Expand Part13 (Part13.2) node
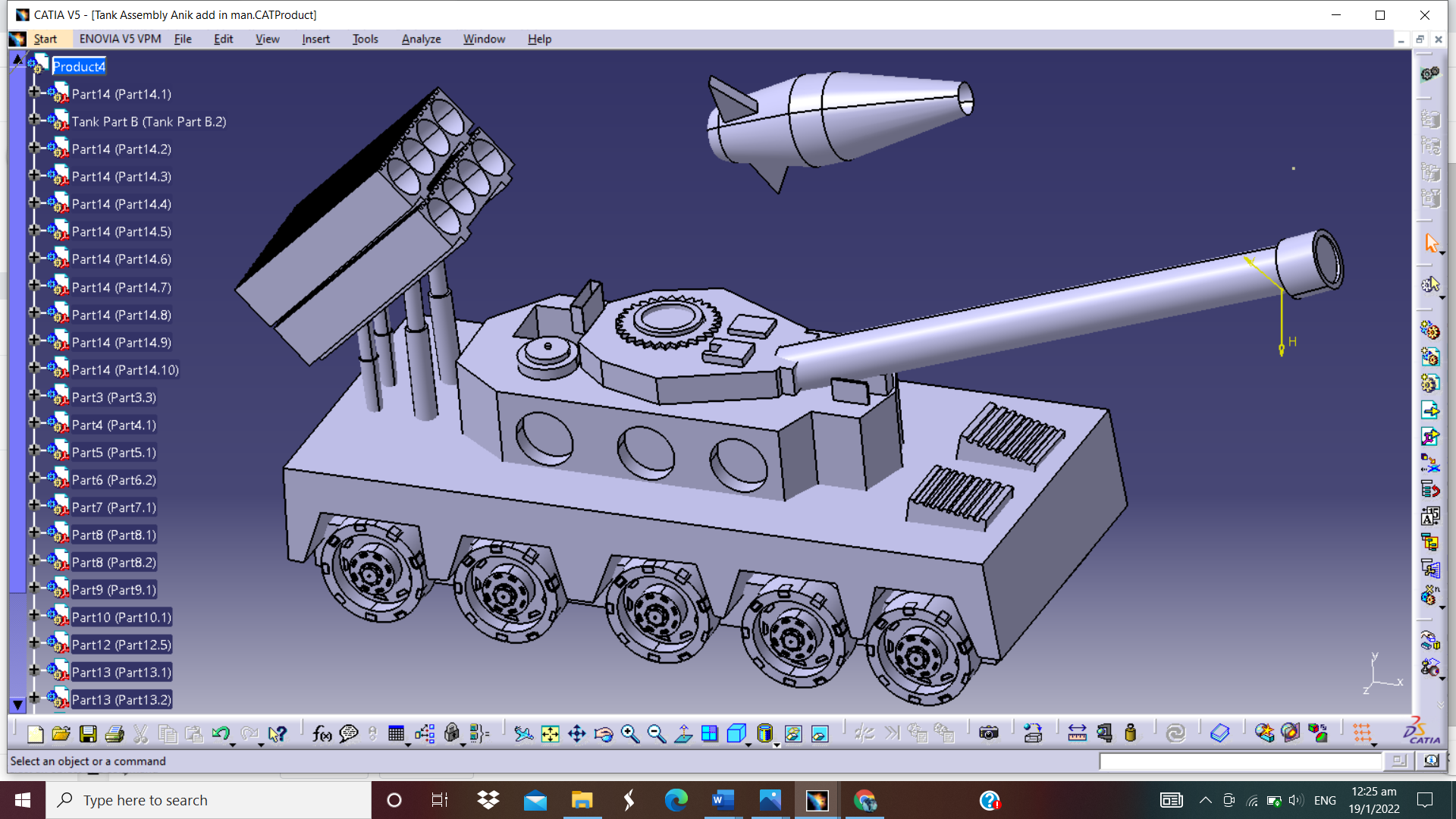The height and width of the screenshot is (819, 1456). (x=34, y=697)
